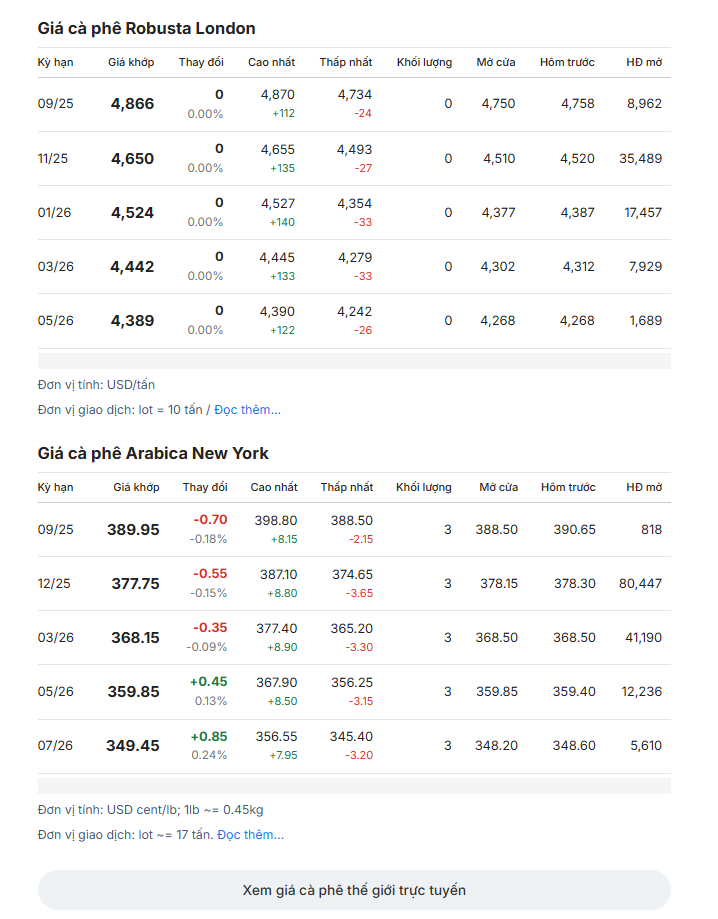Click Arabica change value -0.70
The image size is (718, 919).
click(210, 519)
